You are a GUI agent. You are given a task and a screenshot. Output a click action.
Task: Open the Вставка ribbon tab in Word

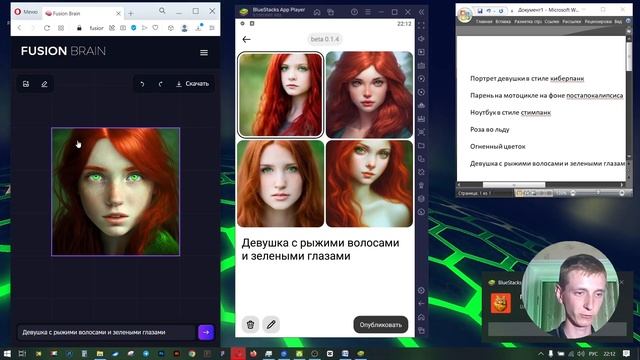point(503,22)
